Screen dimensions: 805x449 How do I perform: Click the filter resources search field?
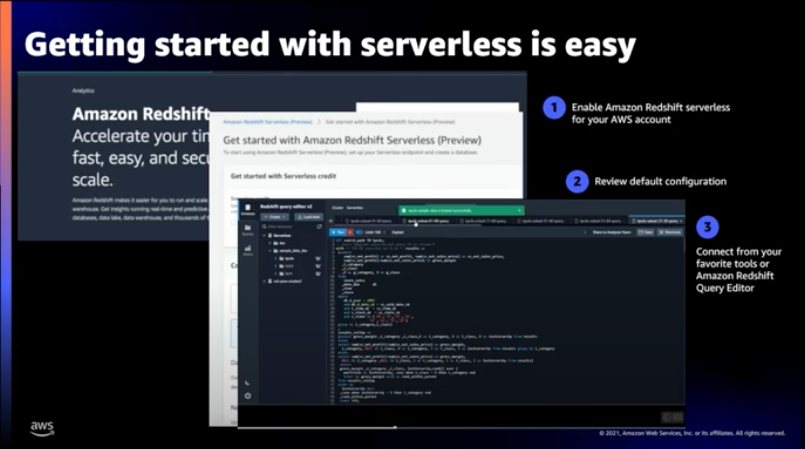point(289,226)
